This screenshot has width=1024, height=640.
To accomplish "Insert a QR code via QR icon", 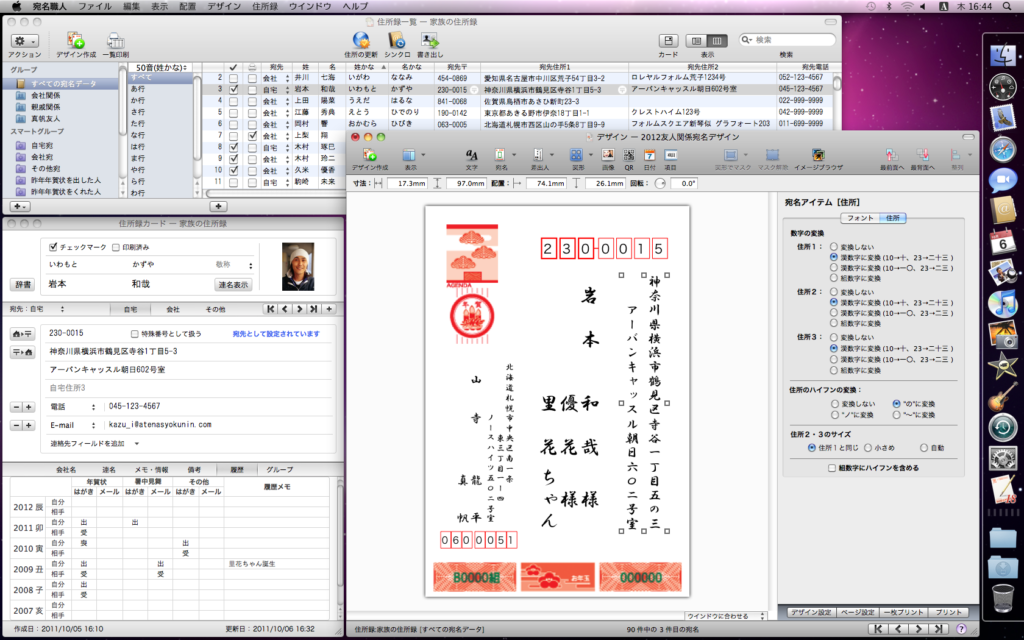I will point(629,156).
